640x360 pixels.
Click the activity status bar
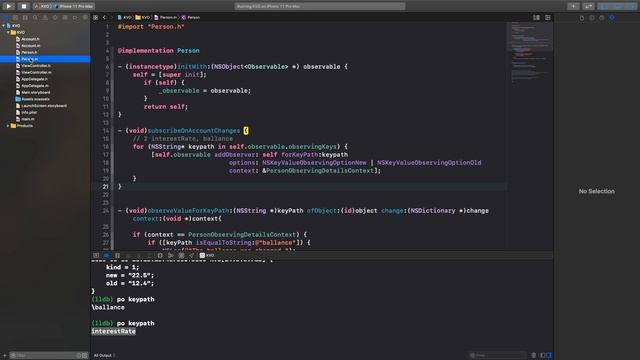320,6
